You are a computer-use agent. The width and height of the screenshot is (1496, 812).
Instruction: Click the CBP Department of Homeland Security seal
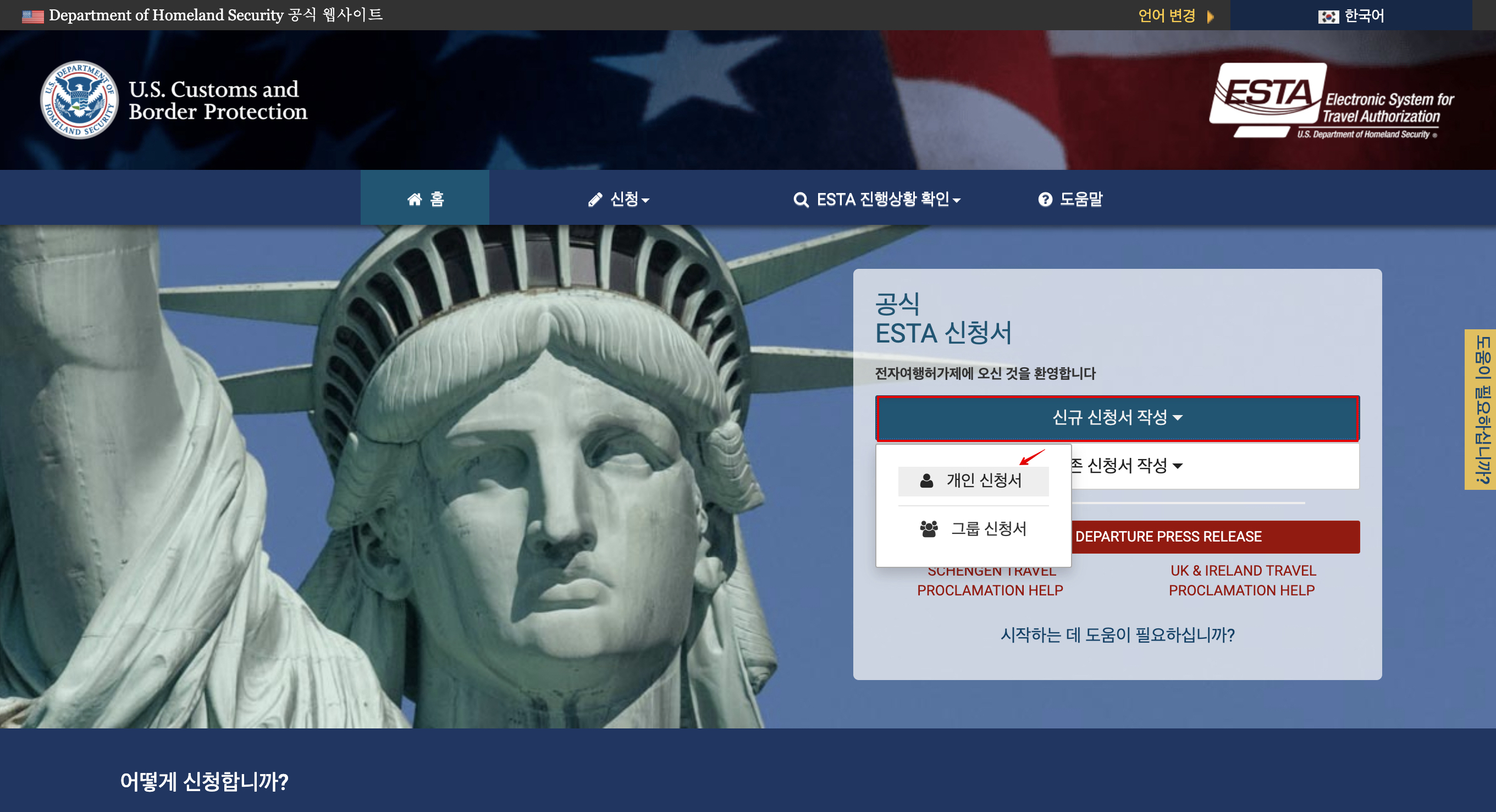pos(80,100)
